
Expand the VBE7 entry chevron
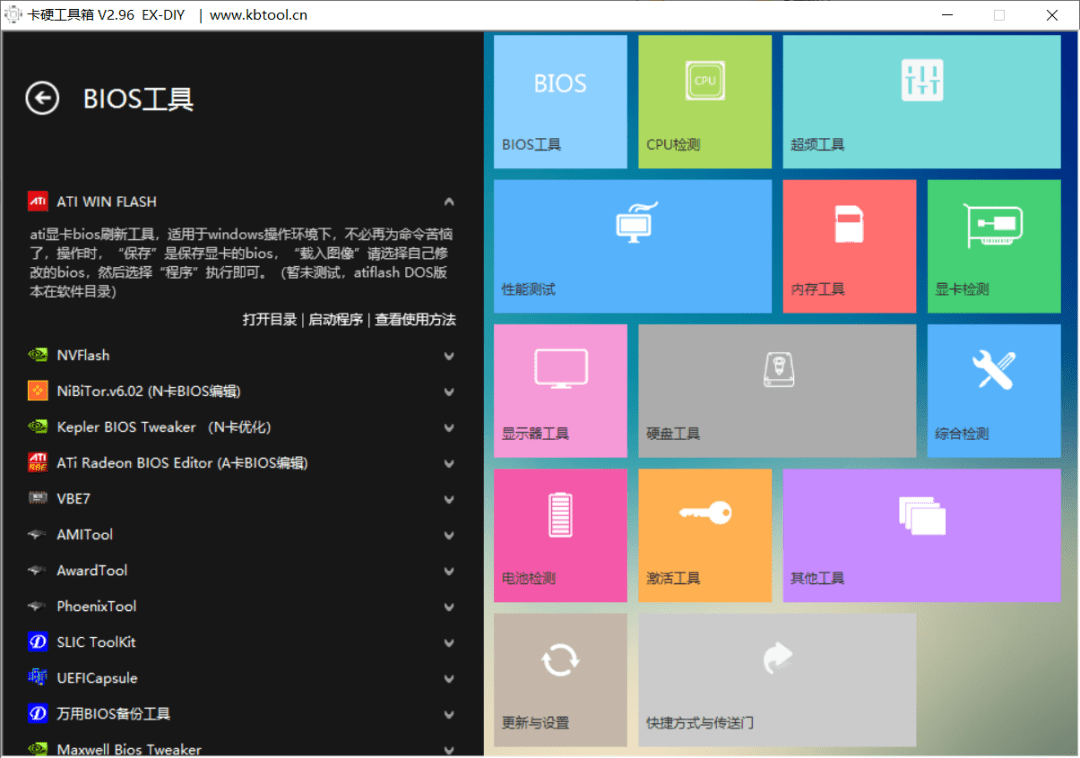[x=449, y=499]
